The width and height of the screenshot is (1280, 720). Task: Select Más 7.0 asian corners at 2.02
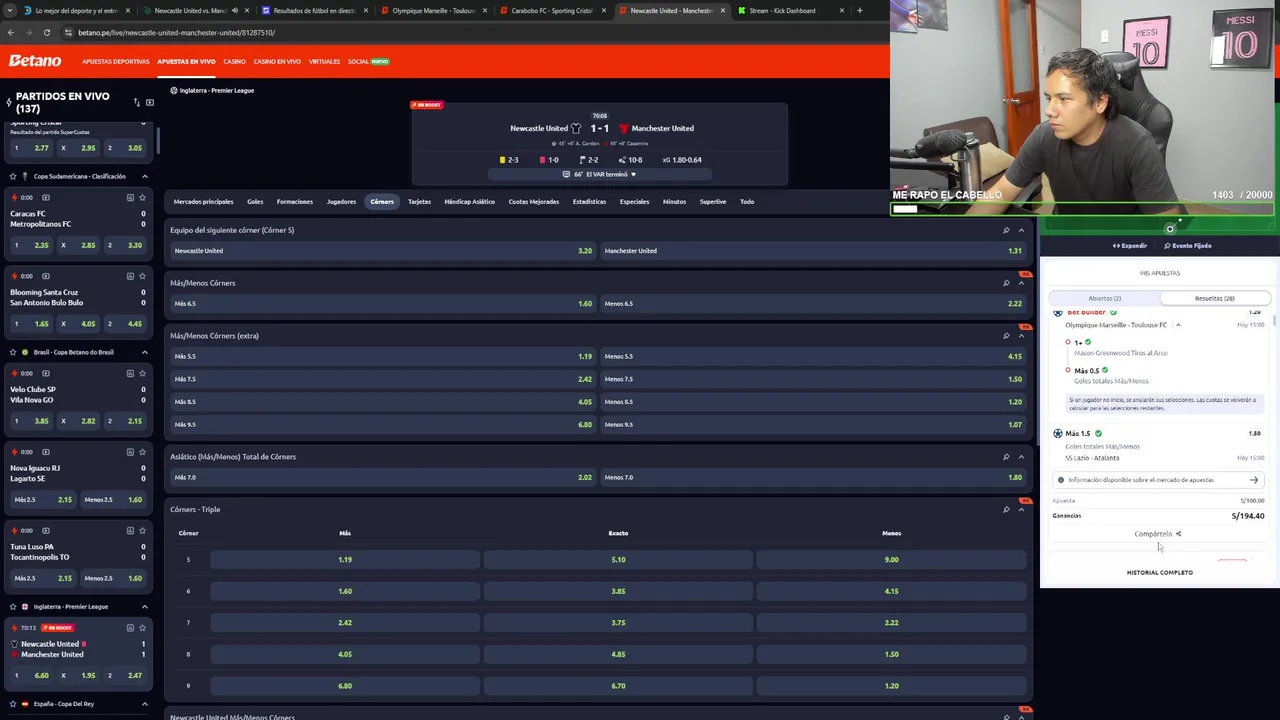coord(383,477)
